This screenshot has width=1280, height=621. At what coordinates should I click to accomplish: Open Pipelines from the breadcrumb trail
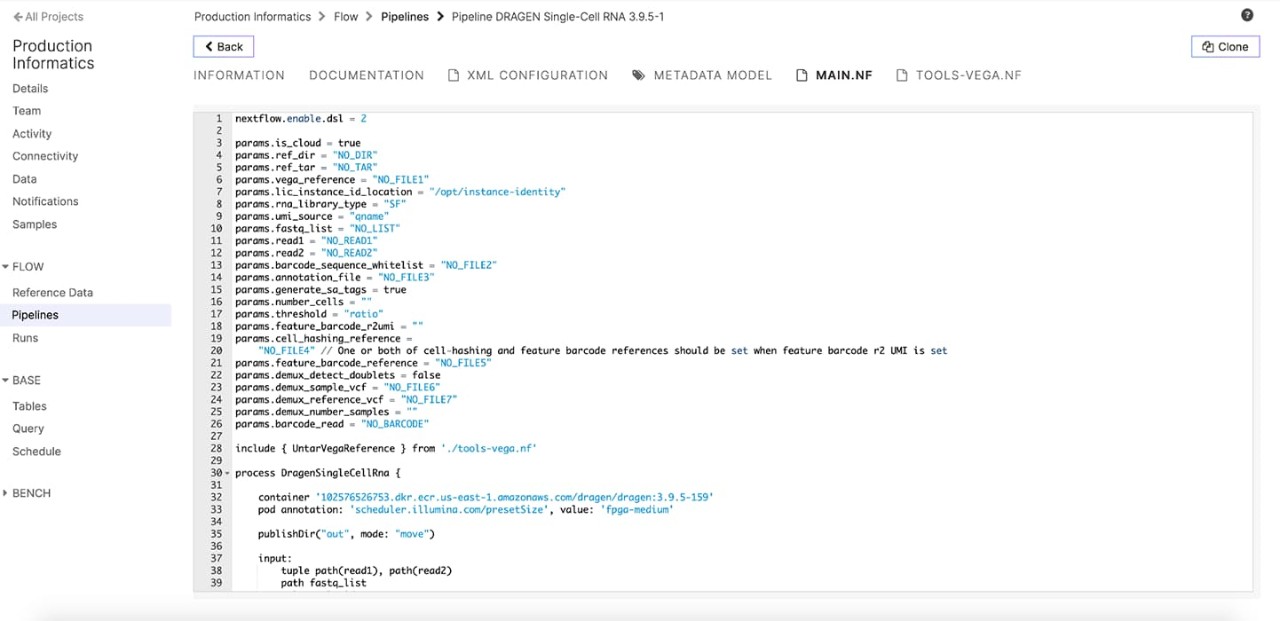click(404, 16)
